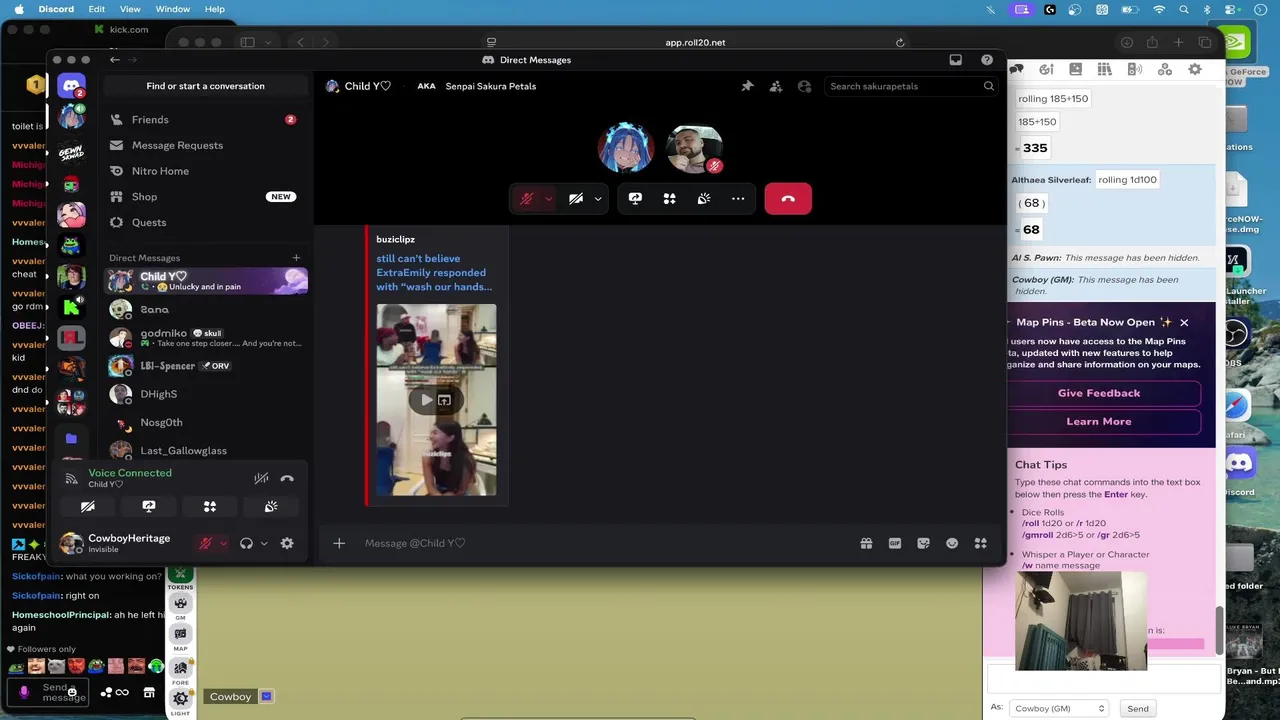1280x720 pixels.
Task: Disconnect voice from Voice Connected panel
Action: pyautogui.click(x=287, y=479)
